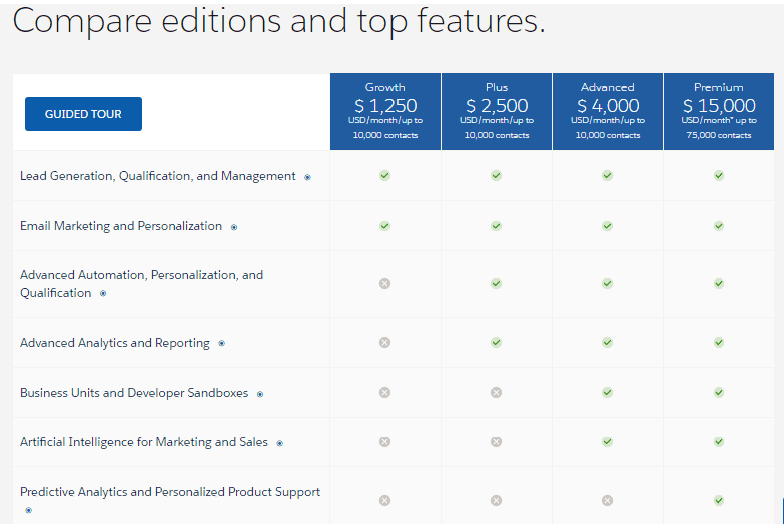
Task: Click Growth X mark for Advanced Analytics row
Action: [384, 342]
